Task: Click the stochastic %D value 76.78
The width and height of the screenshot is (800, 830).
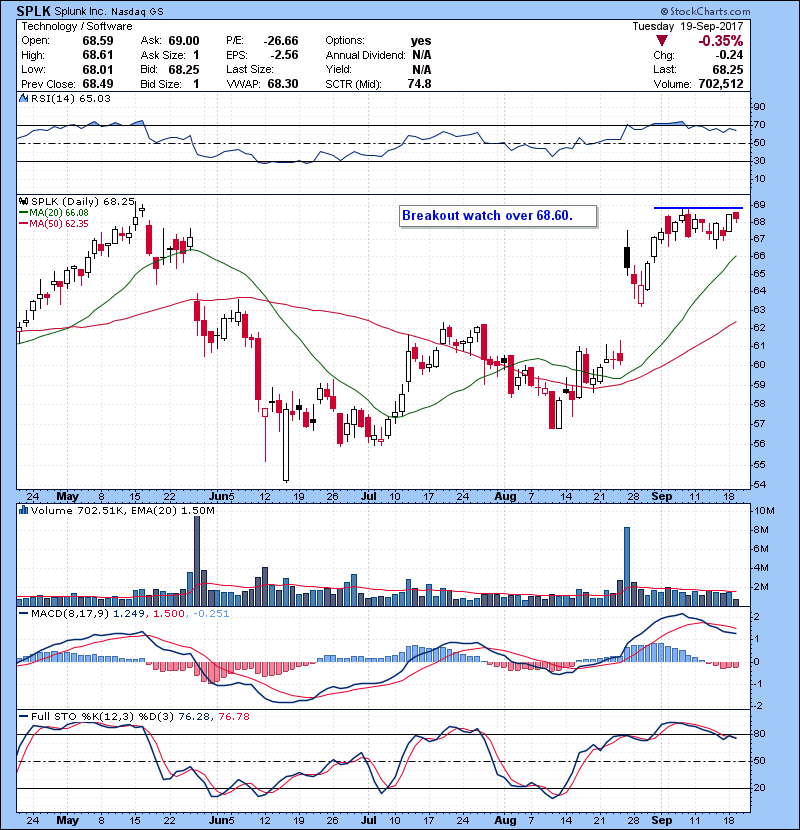Action: pyautogui.click(x=233, y=717)
